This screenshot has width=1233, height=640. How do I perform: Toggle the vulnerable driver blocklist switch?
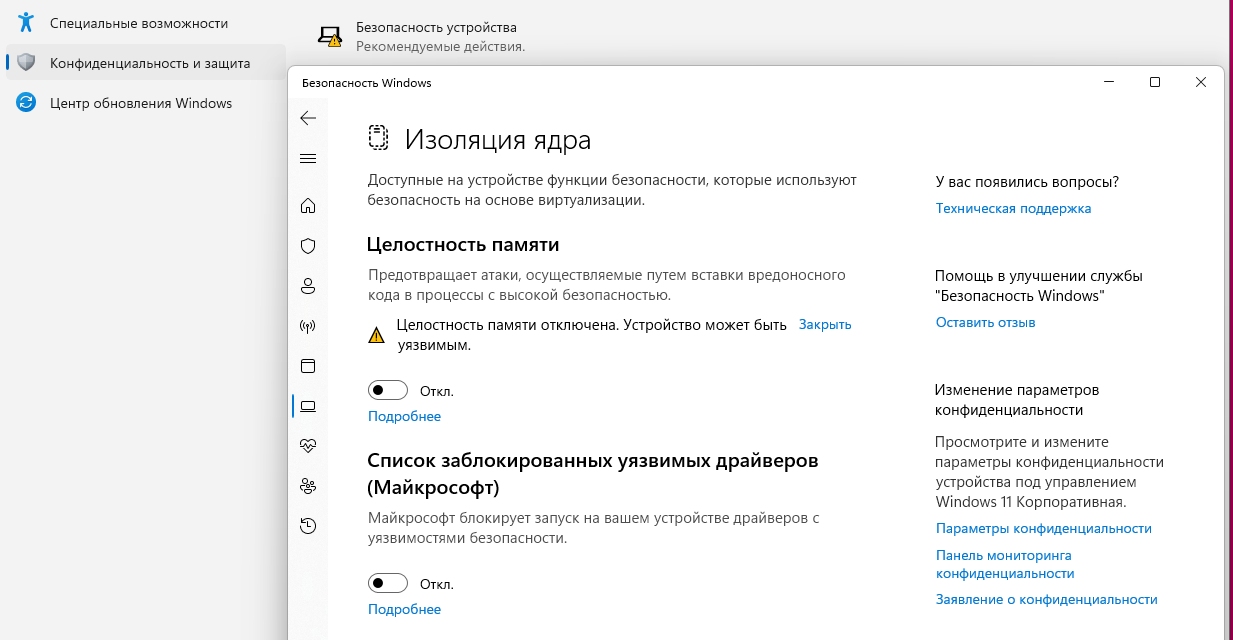pyautogui.click(x=388, y=583)
